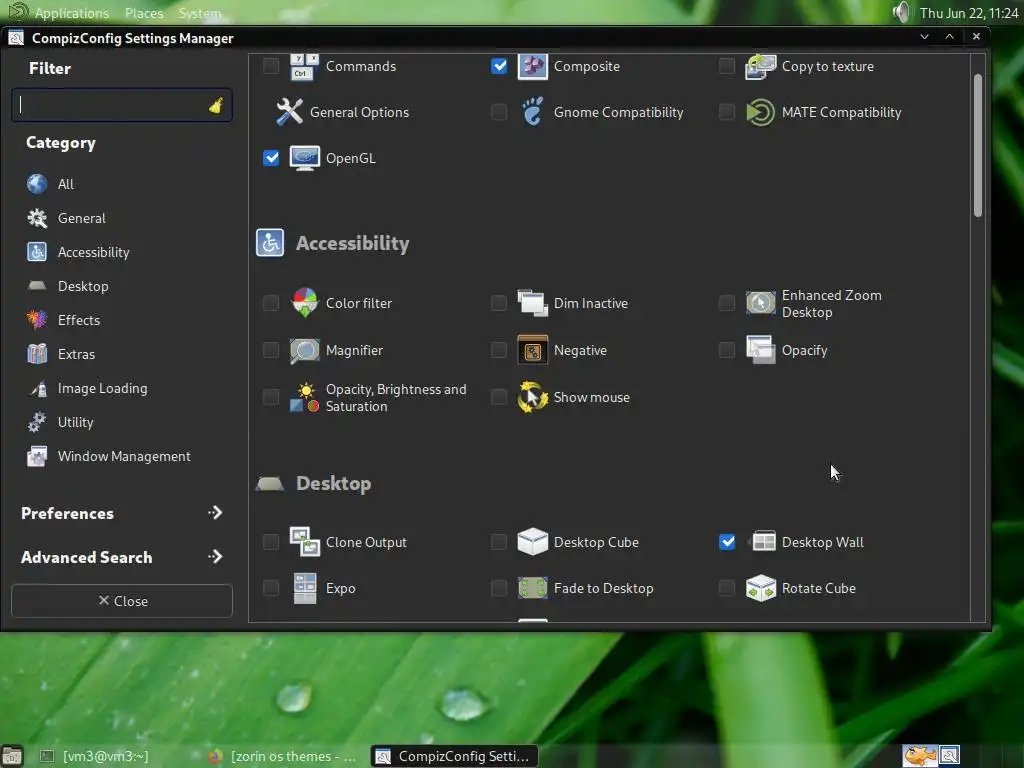The height and width of the screenshot is (768, 1024).
Task: Open the Desktop Wall plugin icon
Action: 763,542
